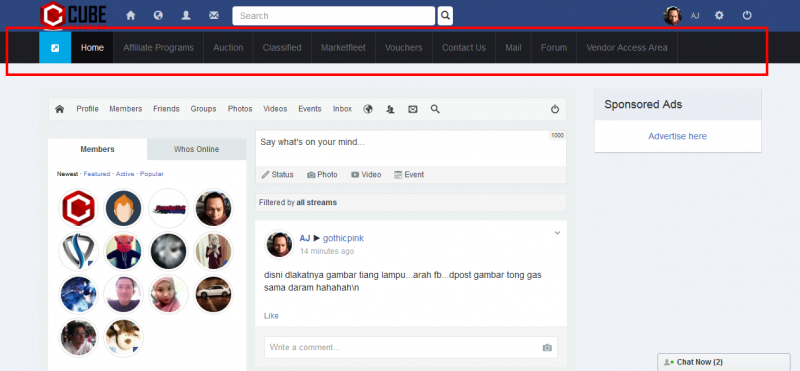Screen dimensions: 800x371
Task: Click the Cube logo in the header
Action: pos(73,15)
